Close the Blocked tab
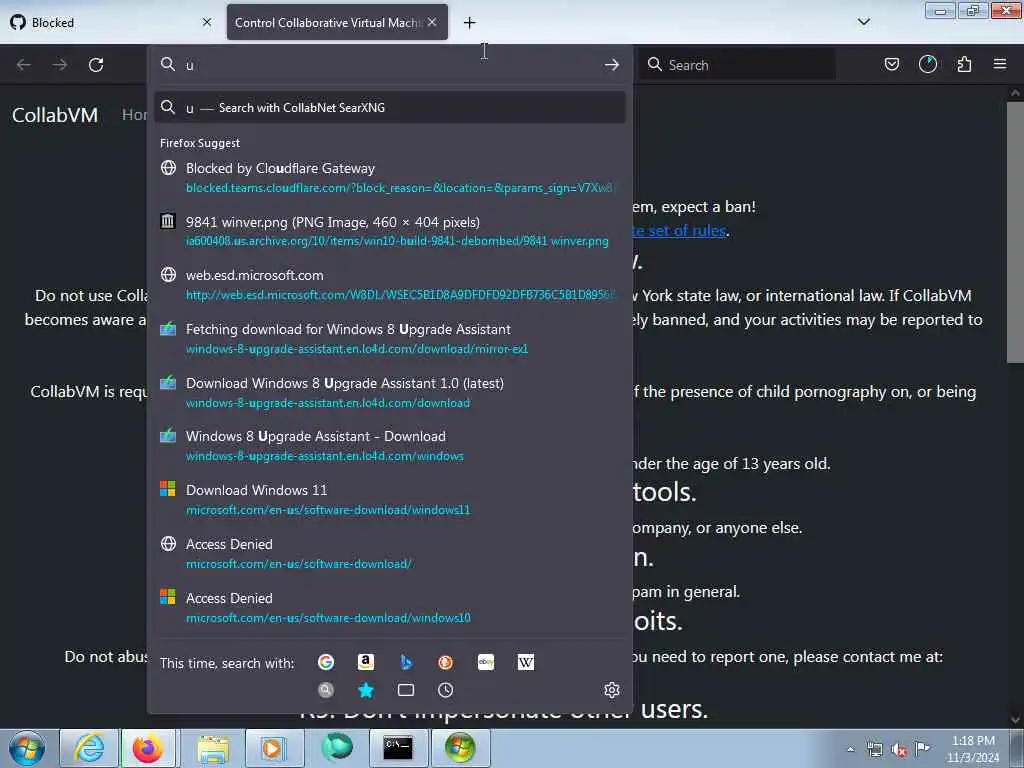Screen dimensions: 1024x768 207,22
